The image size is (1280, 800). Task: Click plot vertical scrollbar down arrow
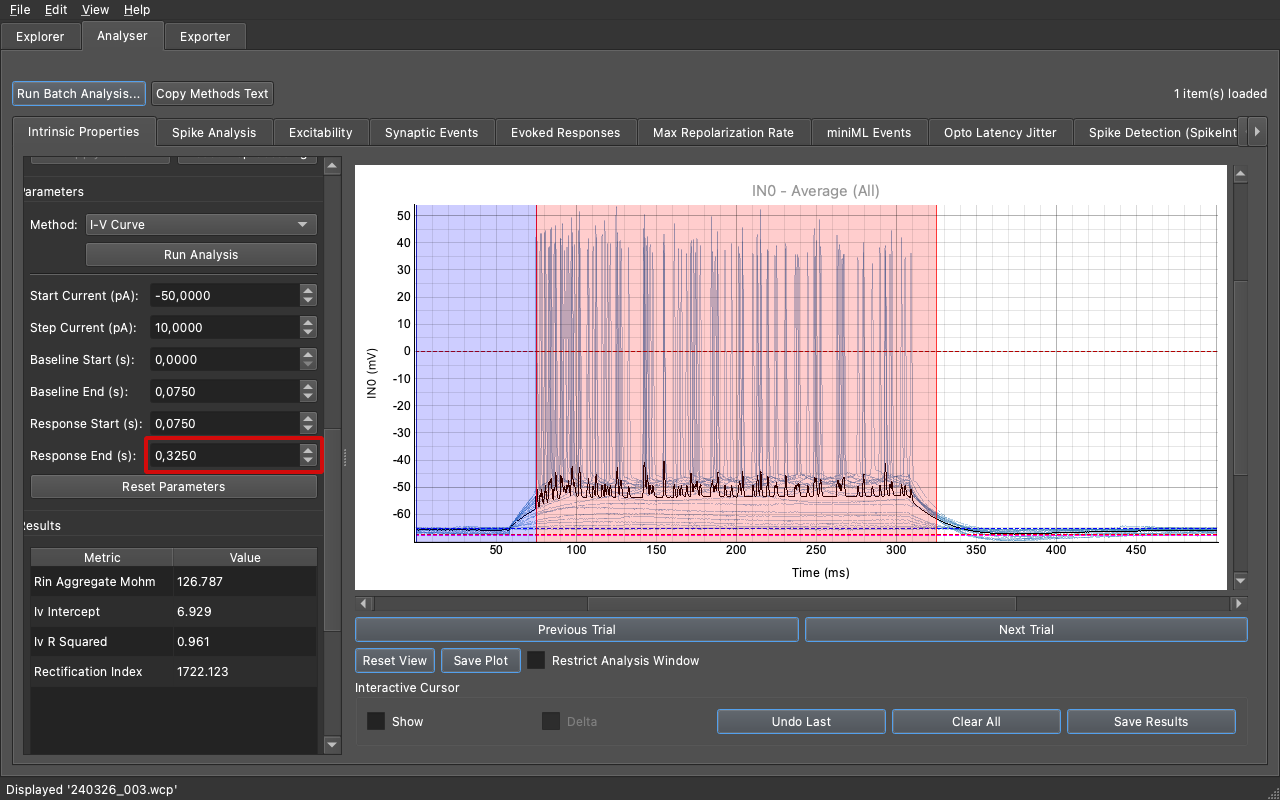(x=1240, y=581)
